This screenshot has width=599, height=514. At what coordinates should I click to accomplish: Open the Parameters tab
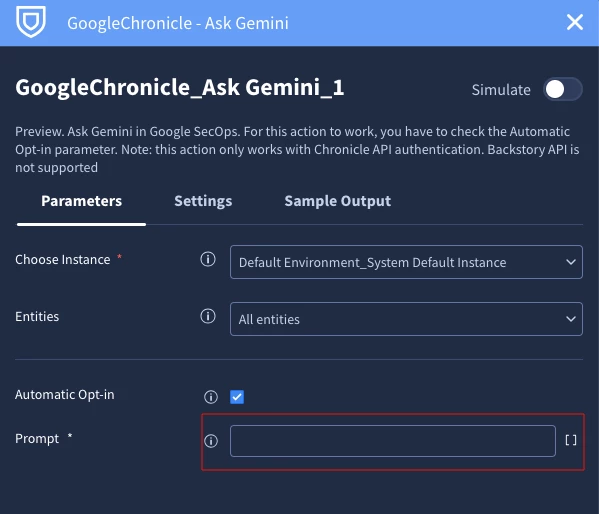81,201
